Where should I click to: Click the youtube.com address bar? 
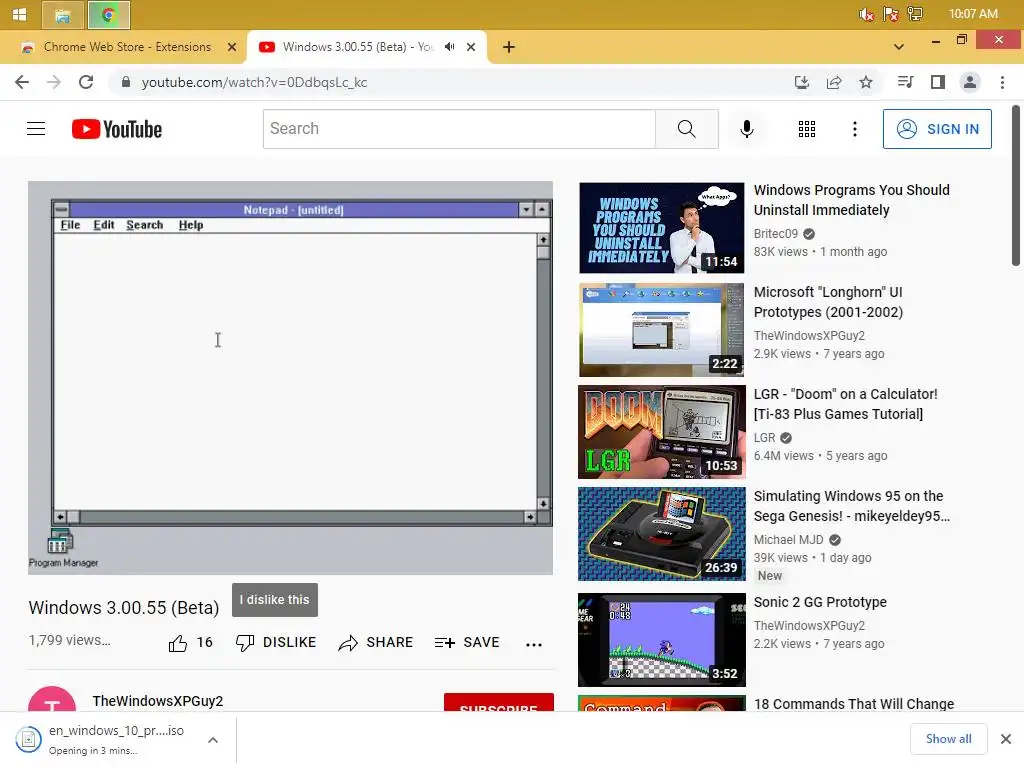(451, 82)
